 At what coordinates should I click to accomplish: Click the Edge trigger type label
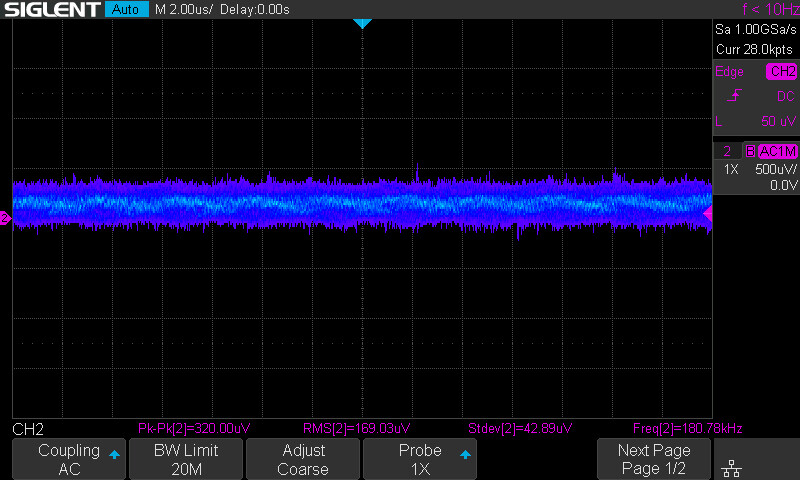pyautogui.click(x=729, y=71)
